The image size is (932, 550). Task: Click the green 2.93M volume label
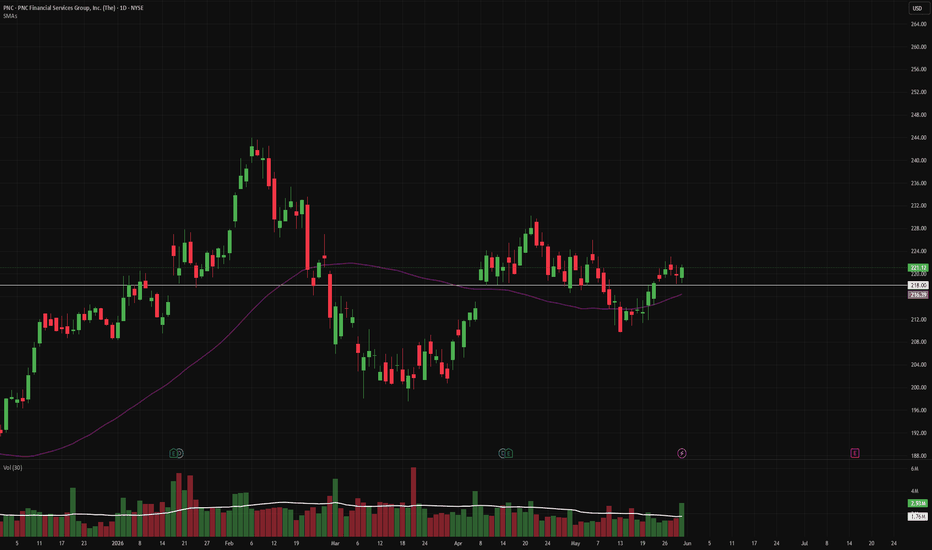(917, 504)
